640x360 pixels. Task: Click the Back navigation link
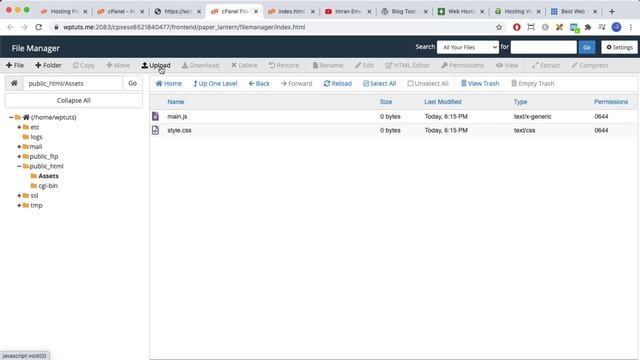point(259,83)
